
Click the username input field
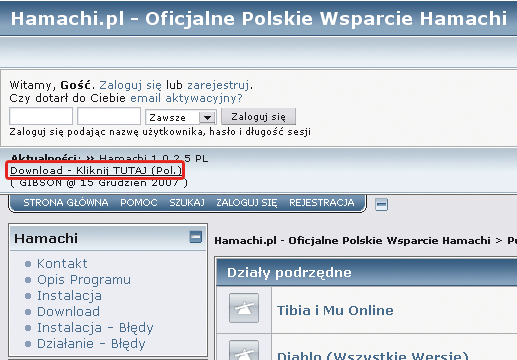pyautogui.click(x=41, y=116)
